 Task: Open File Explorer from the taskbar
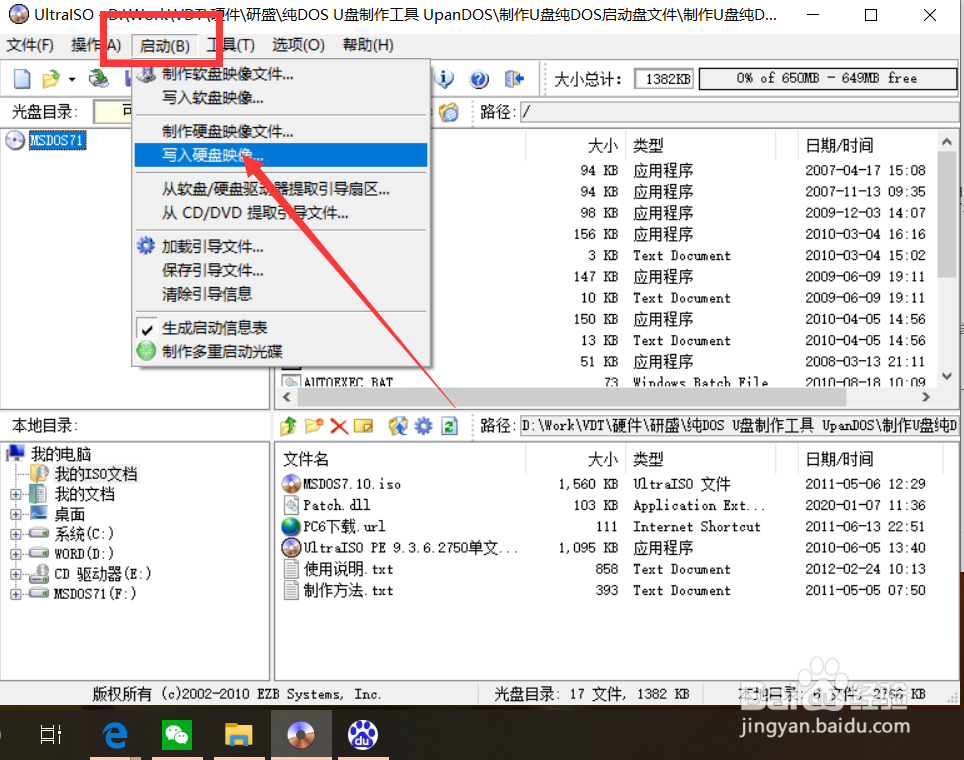(x=239, y=735)
